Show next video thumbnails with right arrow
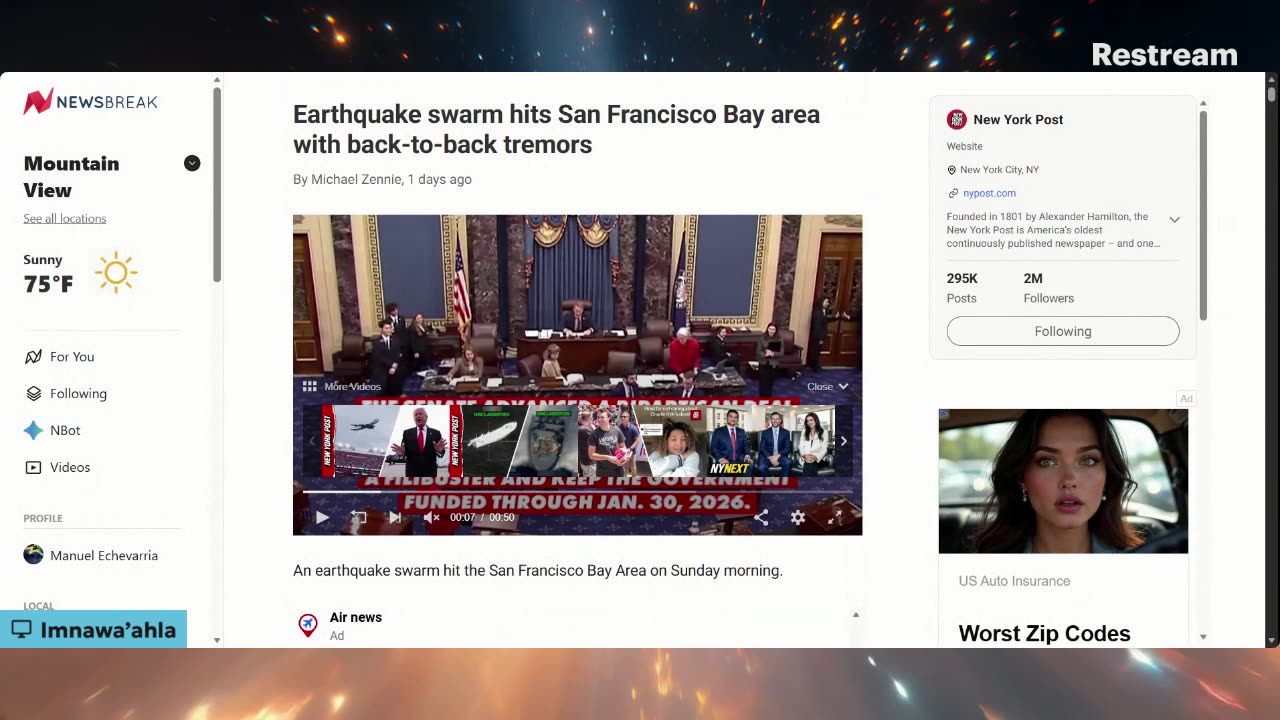 [843, 440]
